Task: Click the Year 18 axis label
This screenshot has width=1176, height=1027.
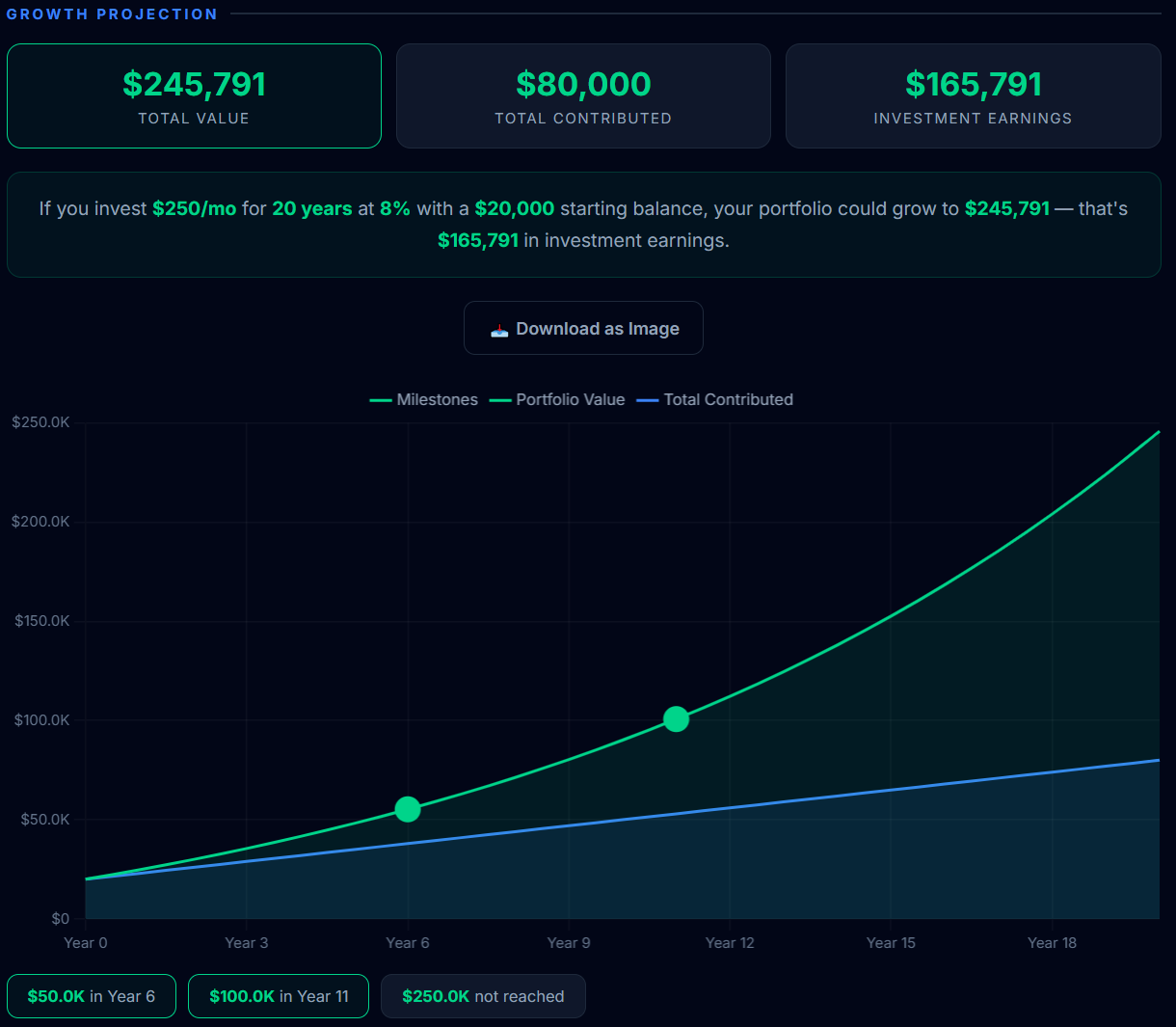Action: pos(1052,942)
